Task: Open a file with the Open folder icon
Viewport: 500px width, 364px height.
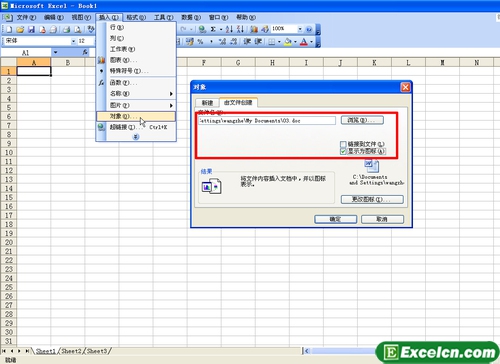Action: (20, 30)
